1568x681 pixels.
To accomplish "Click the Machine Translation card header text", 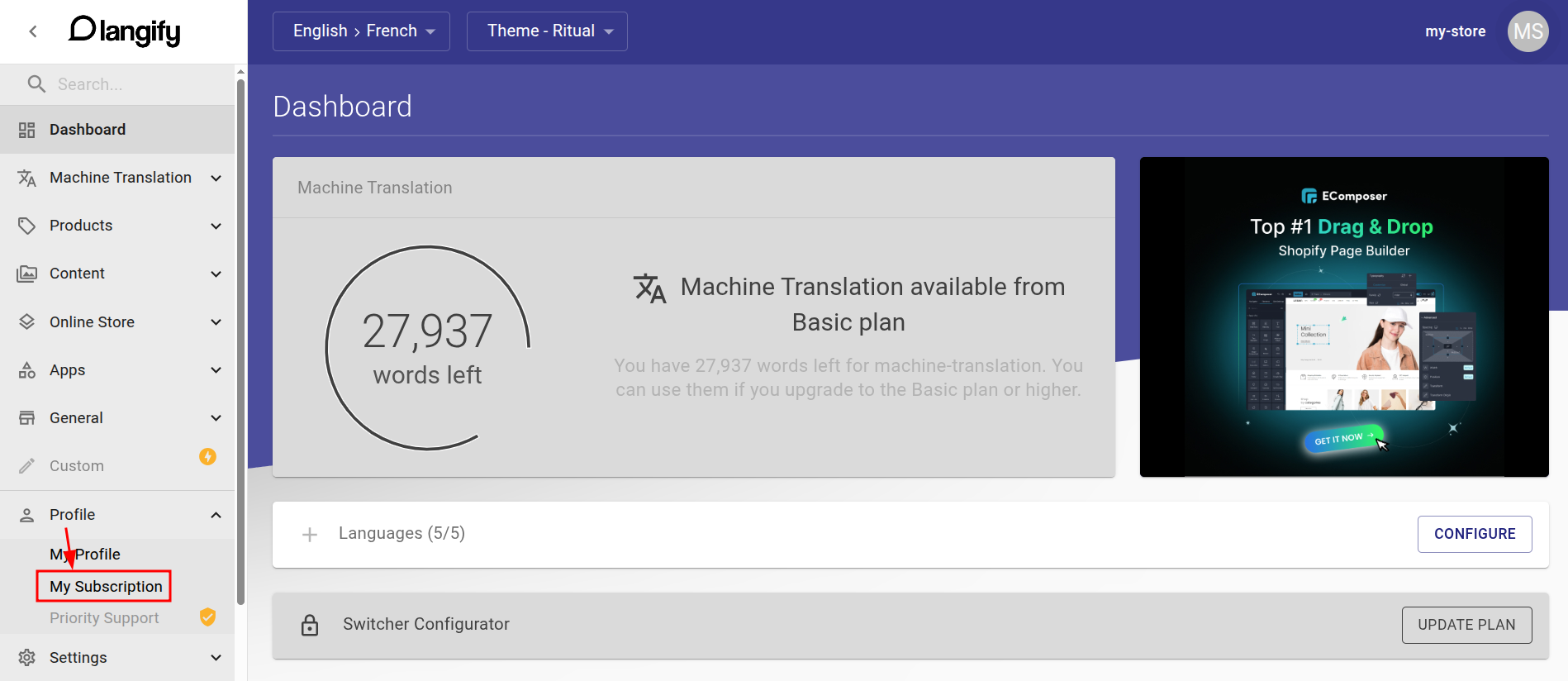I will pyautogui.click(x=375, y=188).
